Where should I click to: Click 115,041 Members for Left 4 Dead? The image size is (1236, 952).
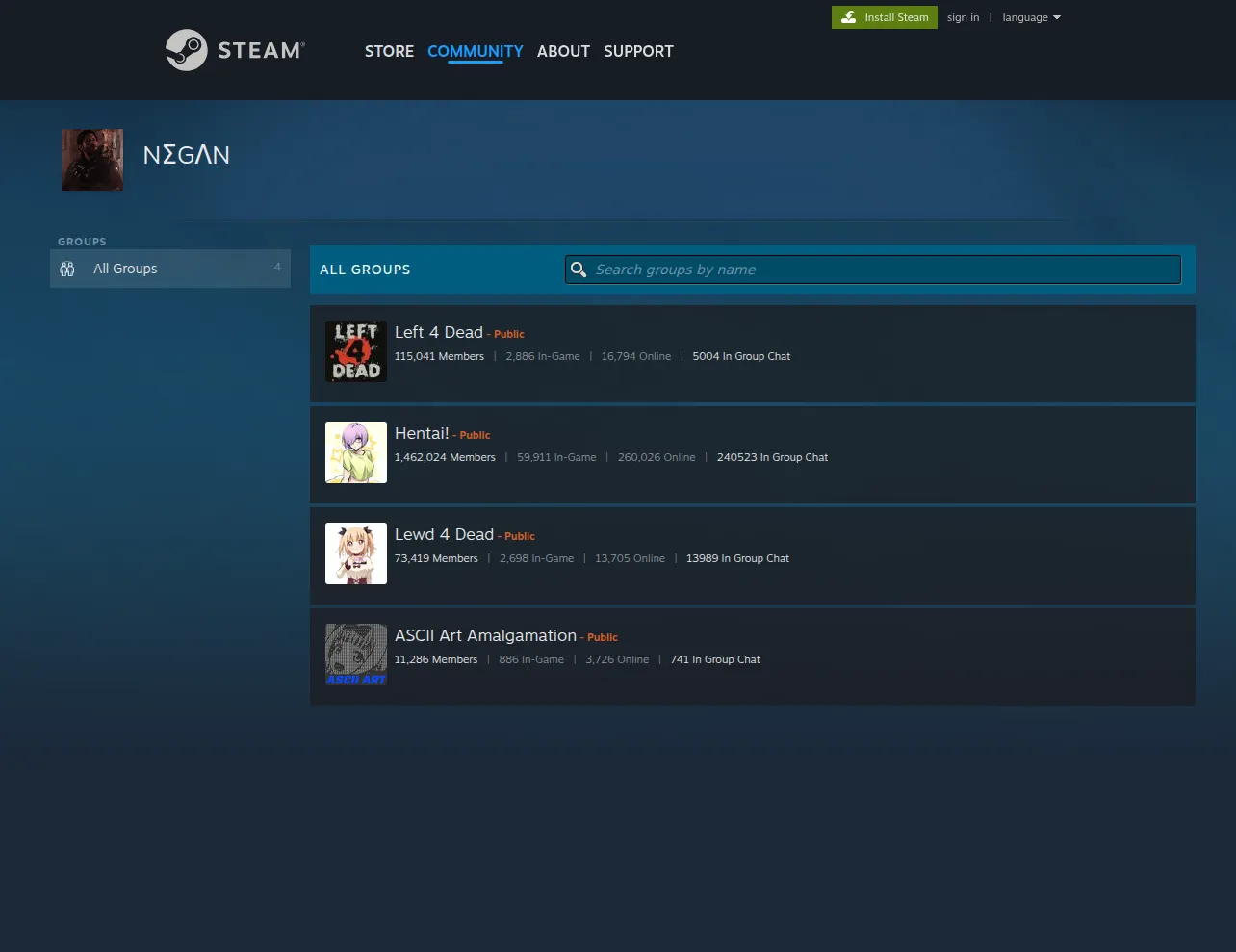[x=439, y=356]
